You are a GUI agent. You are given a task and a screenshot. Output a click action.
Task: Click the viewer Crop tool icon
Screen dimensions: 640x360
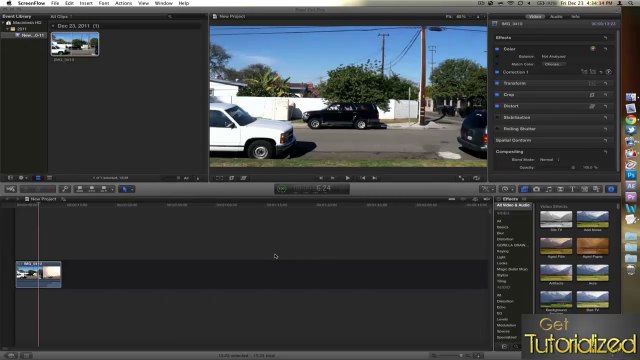231,178
